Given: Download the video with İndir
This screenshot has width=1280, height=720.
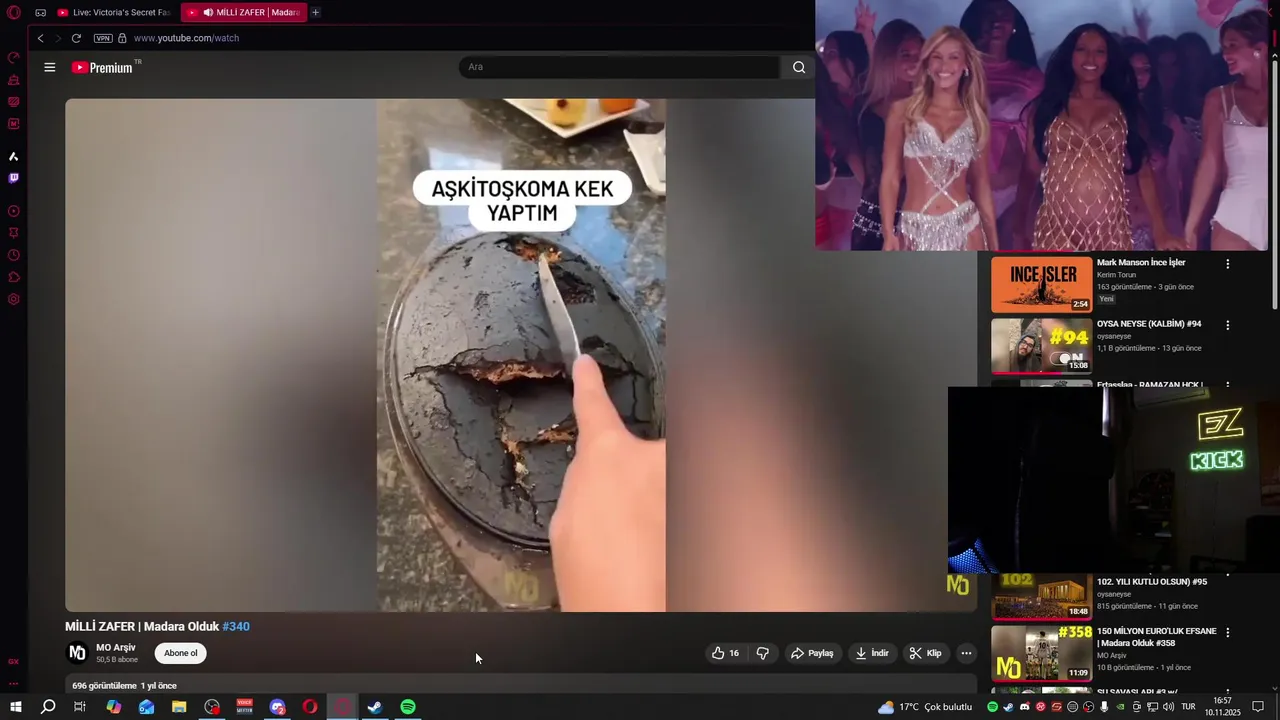Looking at the screenshot, I should click(872, 653).
